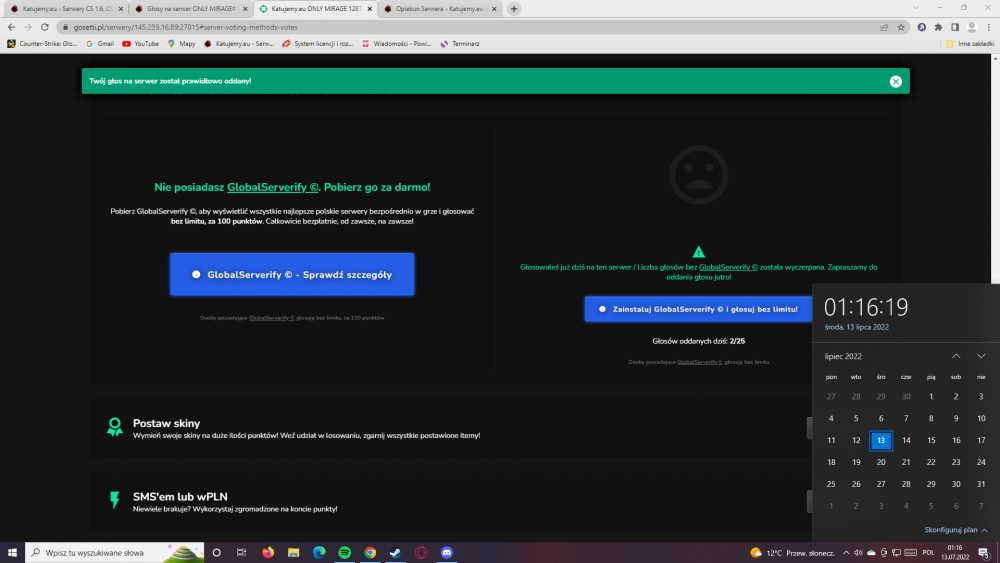Open Chrome three-dot menu
The image size is (1000, 563).
click(x=989, y=27)
